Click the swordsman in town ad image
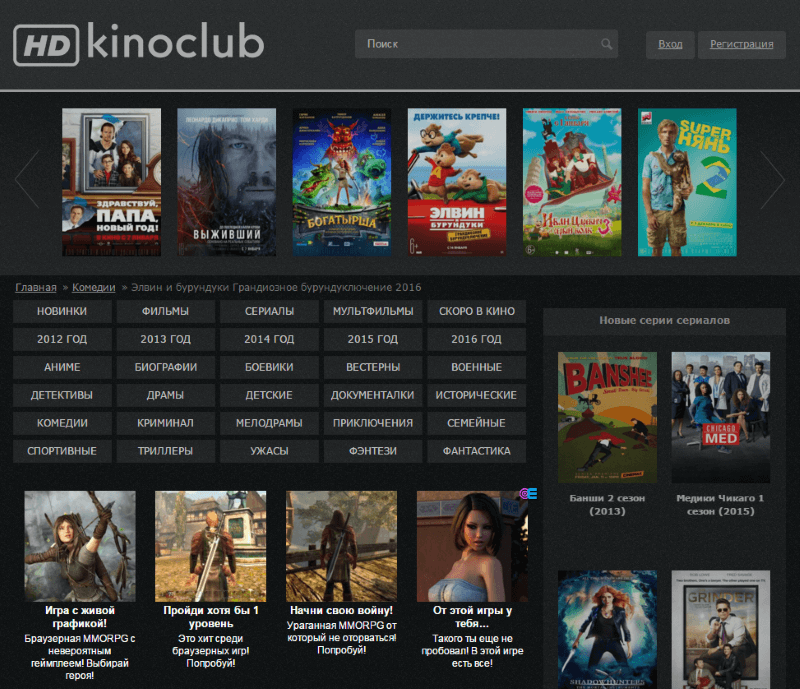The height and width of the screenshot is (689, 800). click(x=211, y=547)
